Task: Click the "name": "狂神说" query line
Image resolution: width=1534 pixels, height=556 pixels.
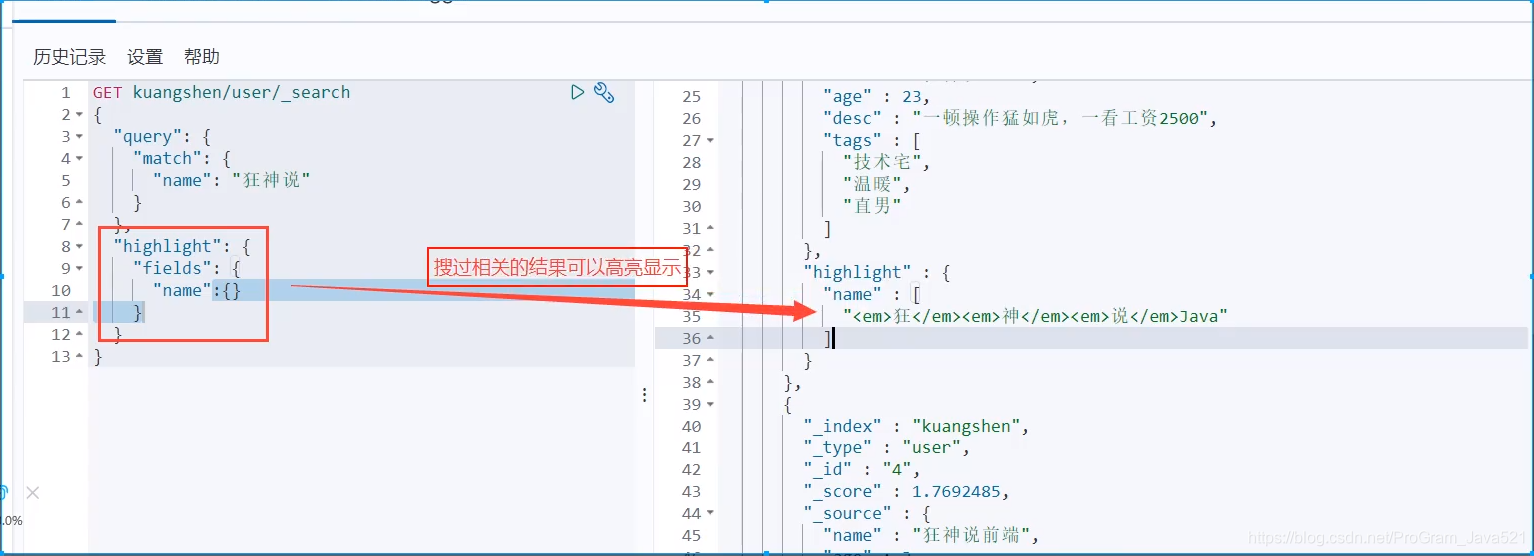Action: coord(232,180)
